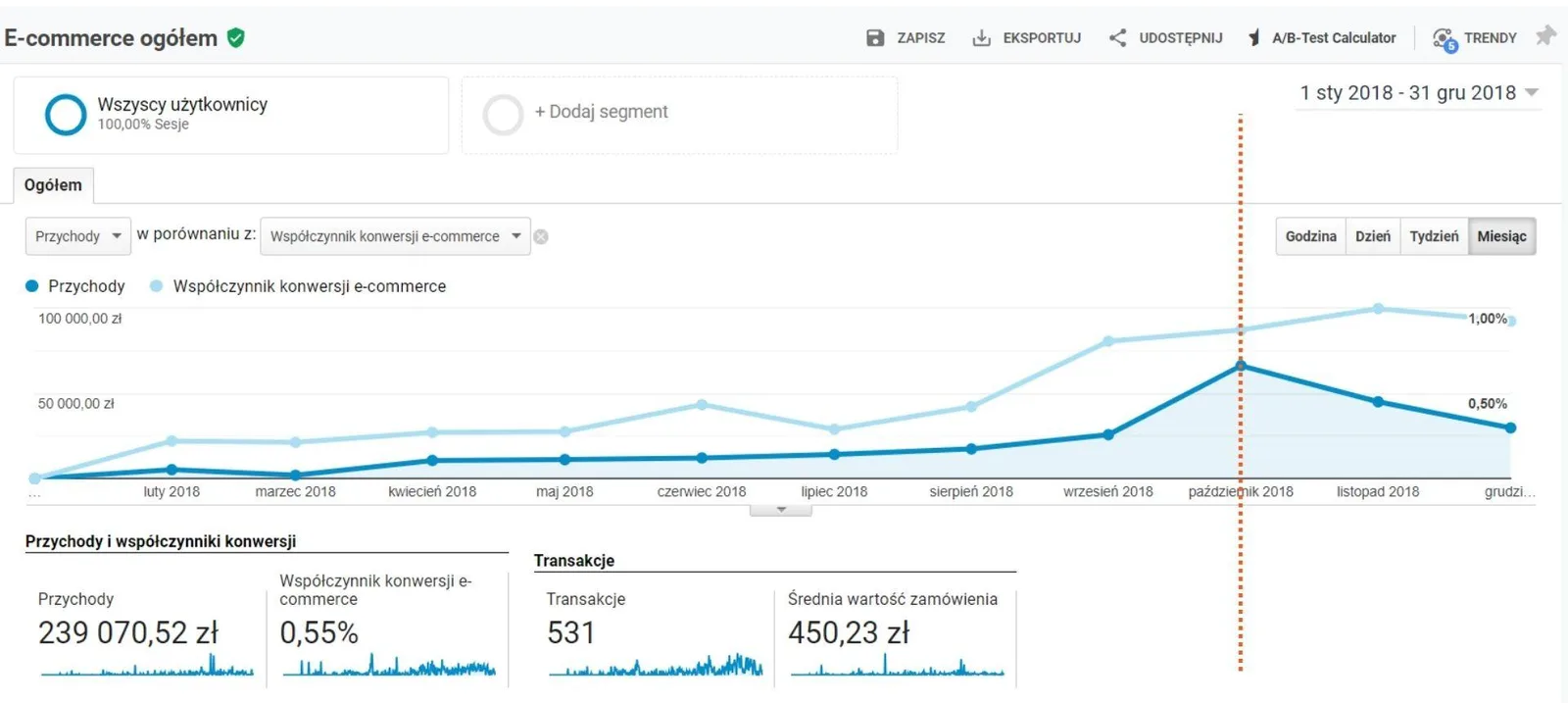
Task: Click the marzec 2018 axis label
Action: [295, 491]
